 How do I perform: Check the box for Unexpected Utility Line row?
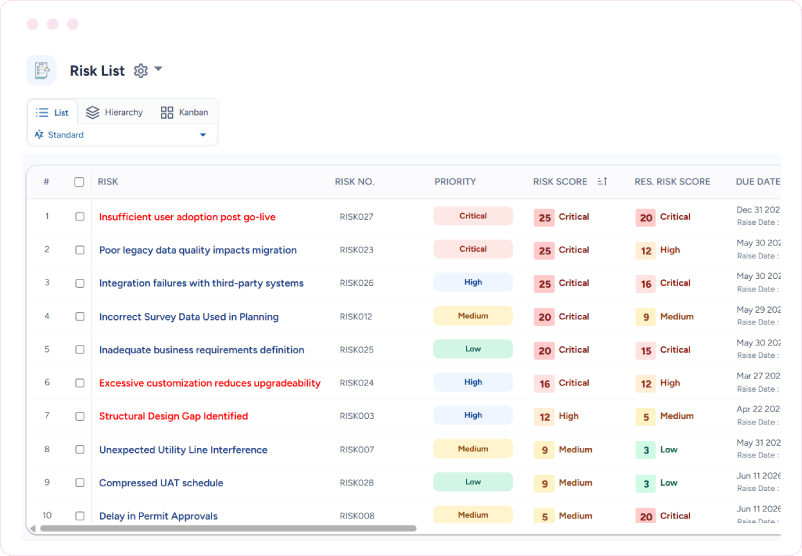click(80, 450)
